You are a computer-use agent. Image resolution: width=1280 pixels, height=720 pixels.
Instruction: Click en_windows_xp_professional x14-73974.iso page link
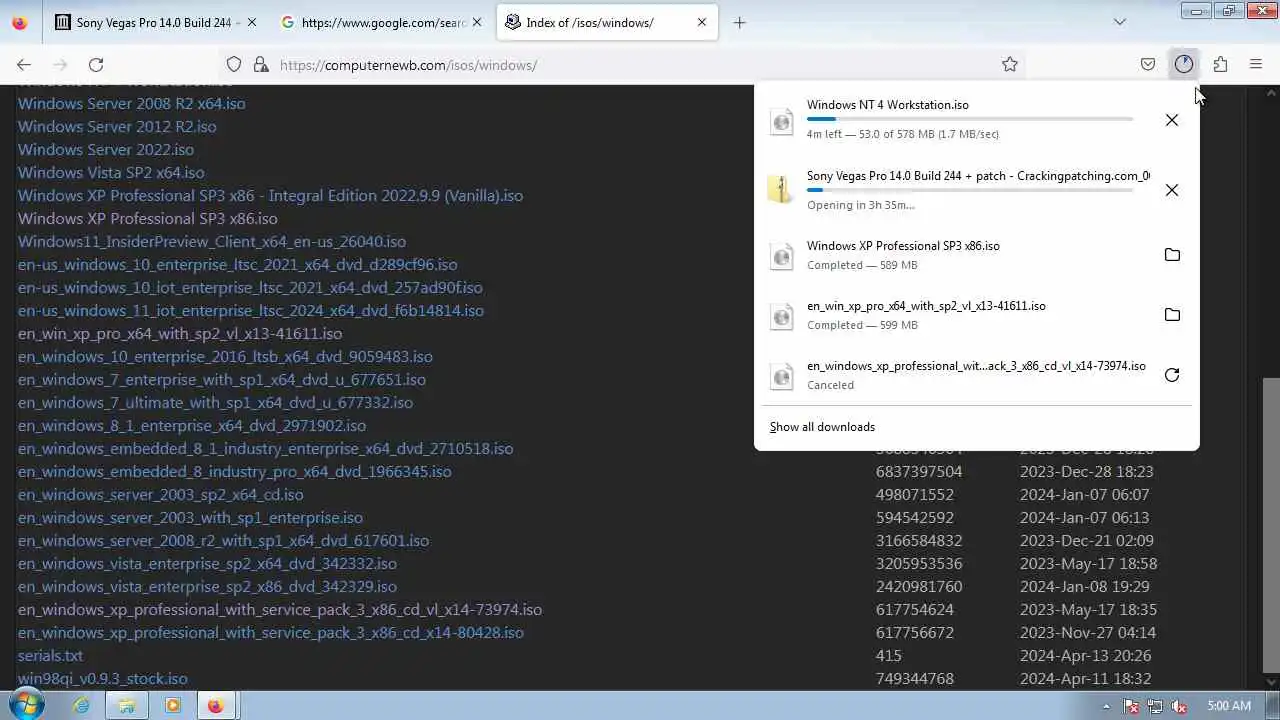(x=280, y=609)
